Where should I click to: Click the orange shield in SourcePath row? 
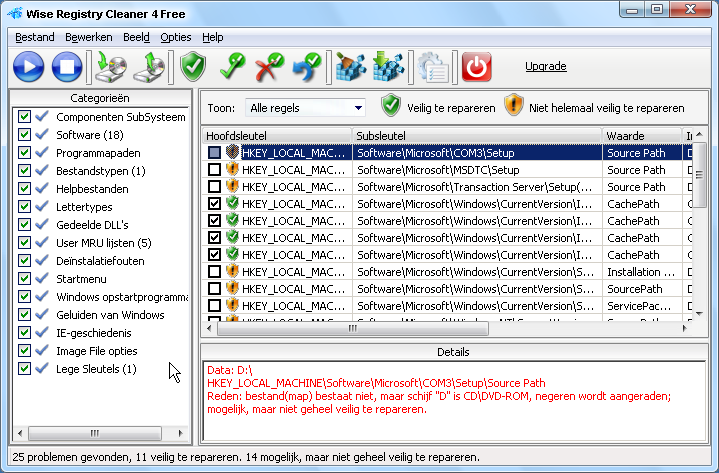pyautogui.click(x=232, y=288)
